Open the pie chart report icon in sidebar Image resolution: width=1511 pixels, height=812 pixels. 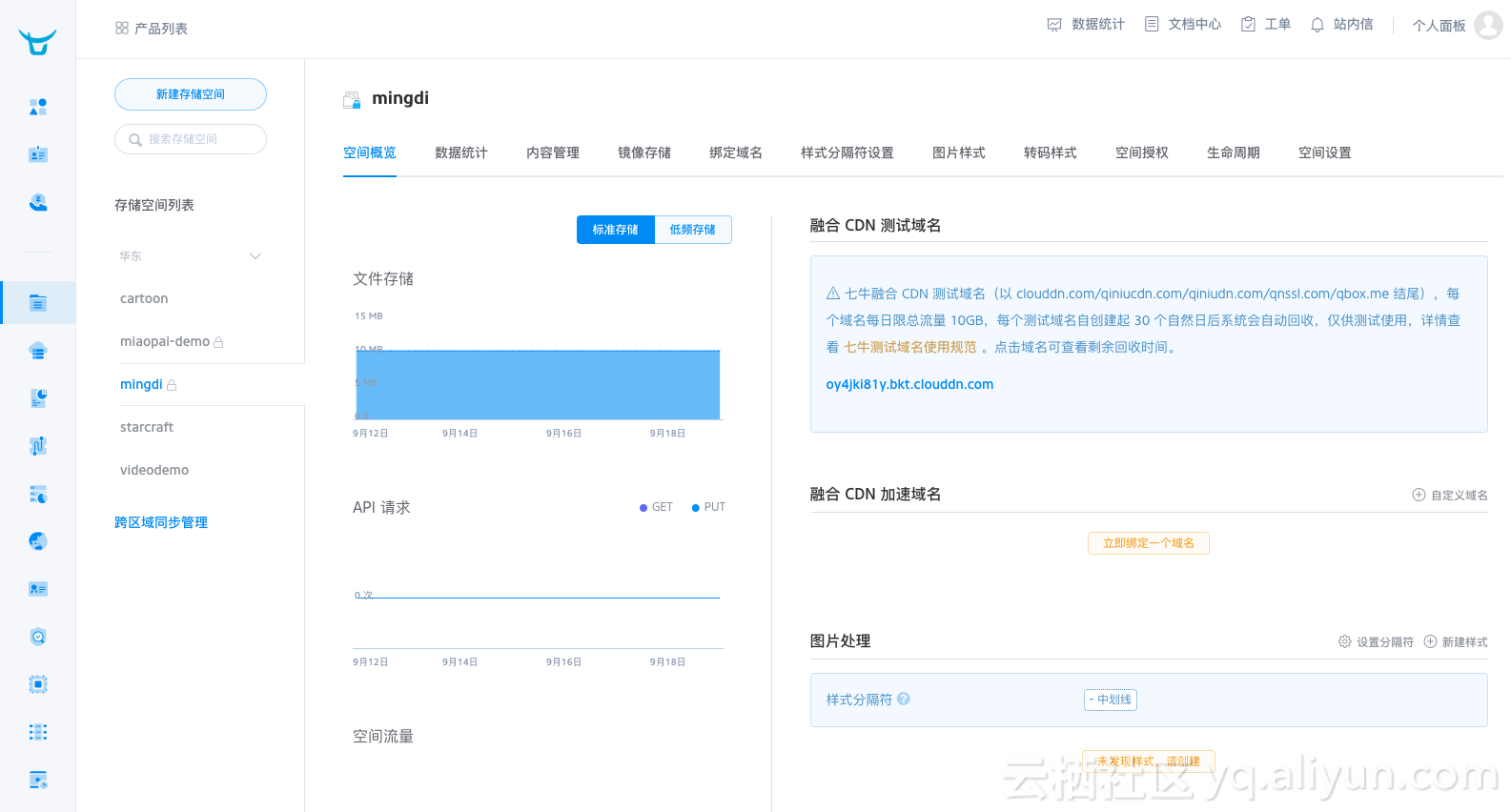[x=38, y=398]
